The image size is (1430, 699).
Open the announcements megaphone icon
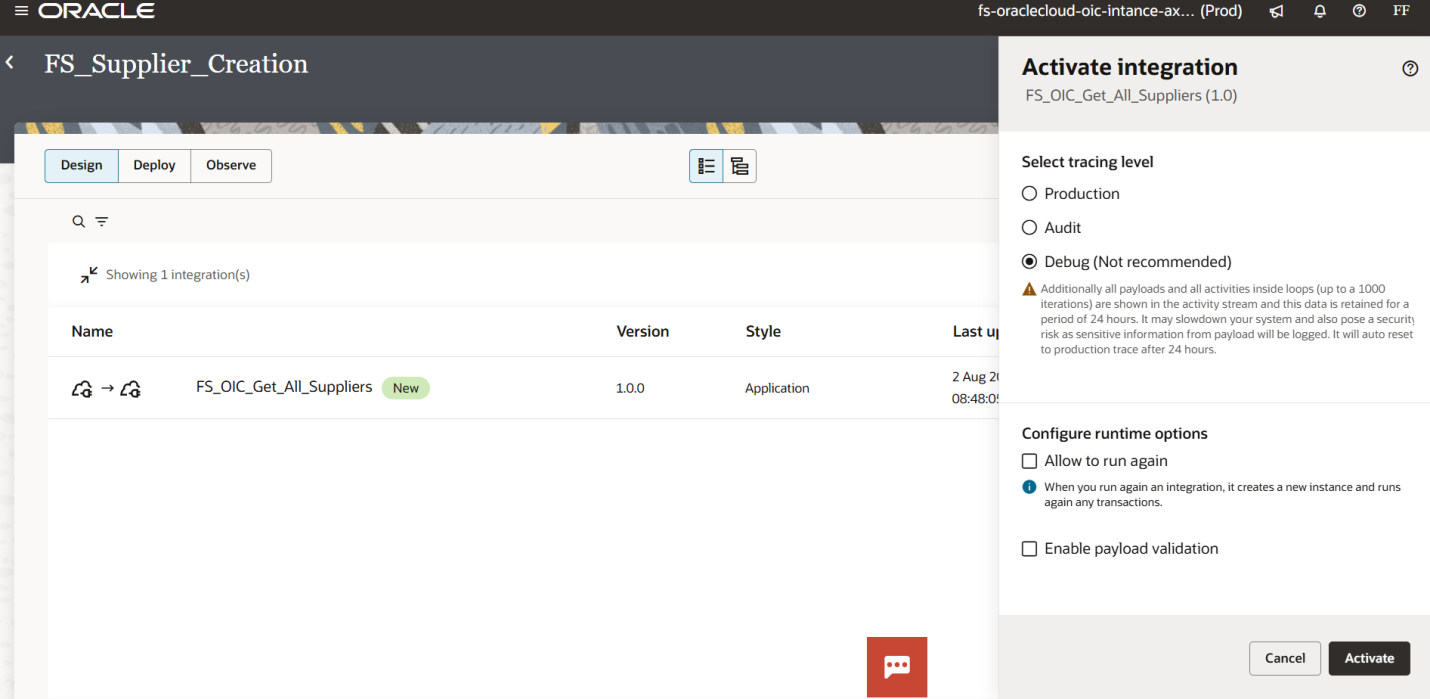pyautogui.click(x=1276, y=11)
